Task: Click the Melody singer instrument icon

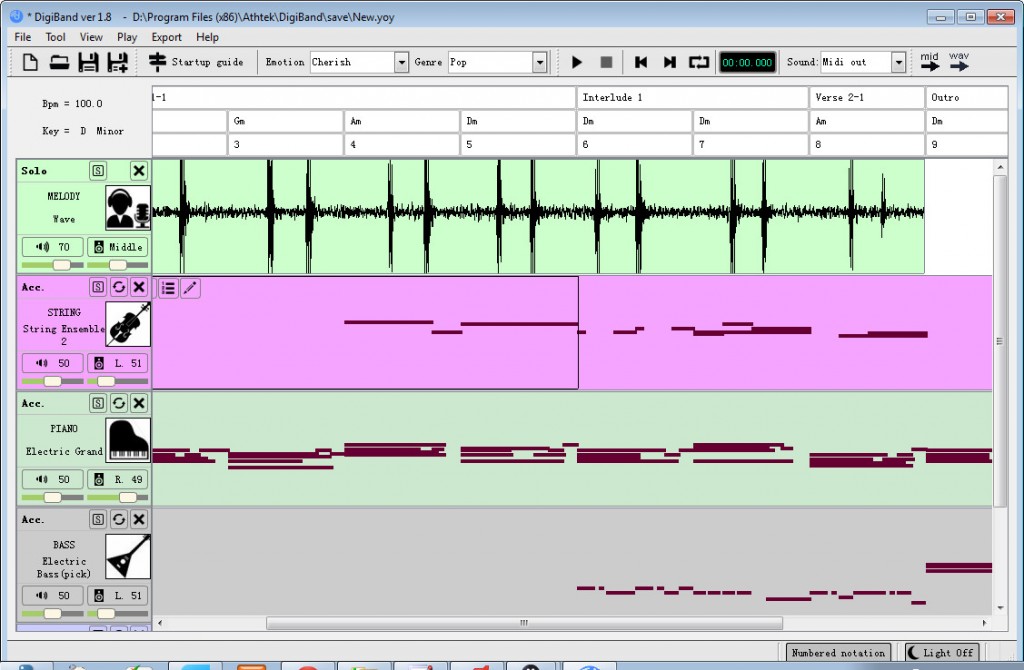Action: click(127, 208)
